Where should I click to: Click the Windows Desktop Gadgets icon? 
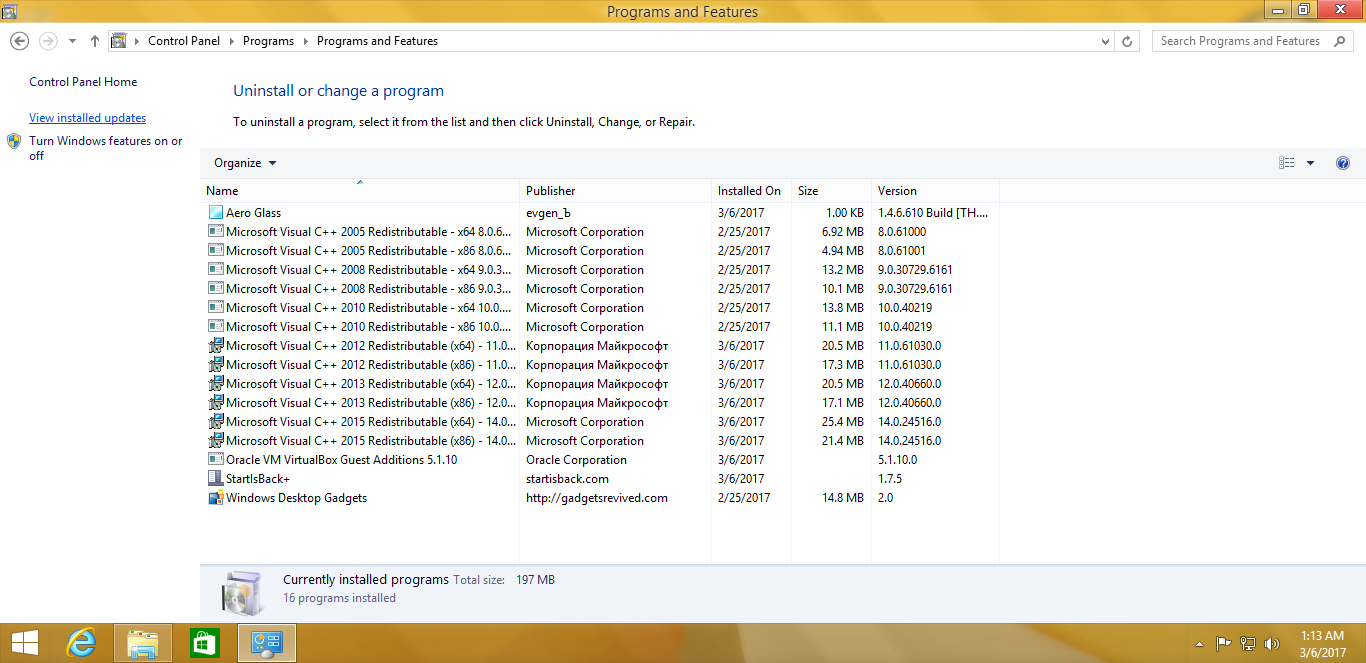point(215,497)
